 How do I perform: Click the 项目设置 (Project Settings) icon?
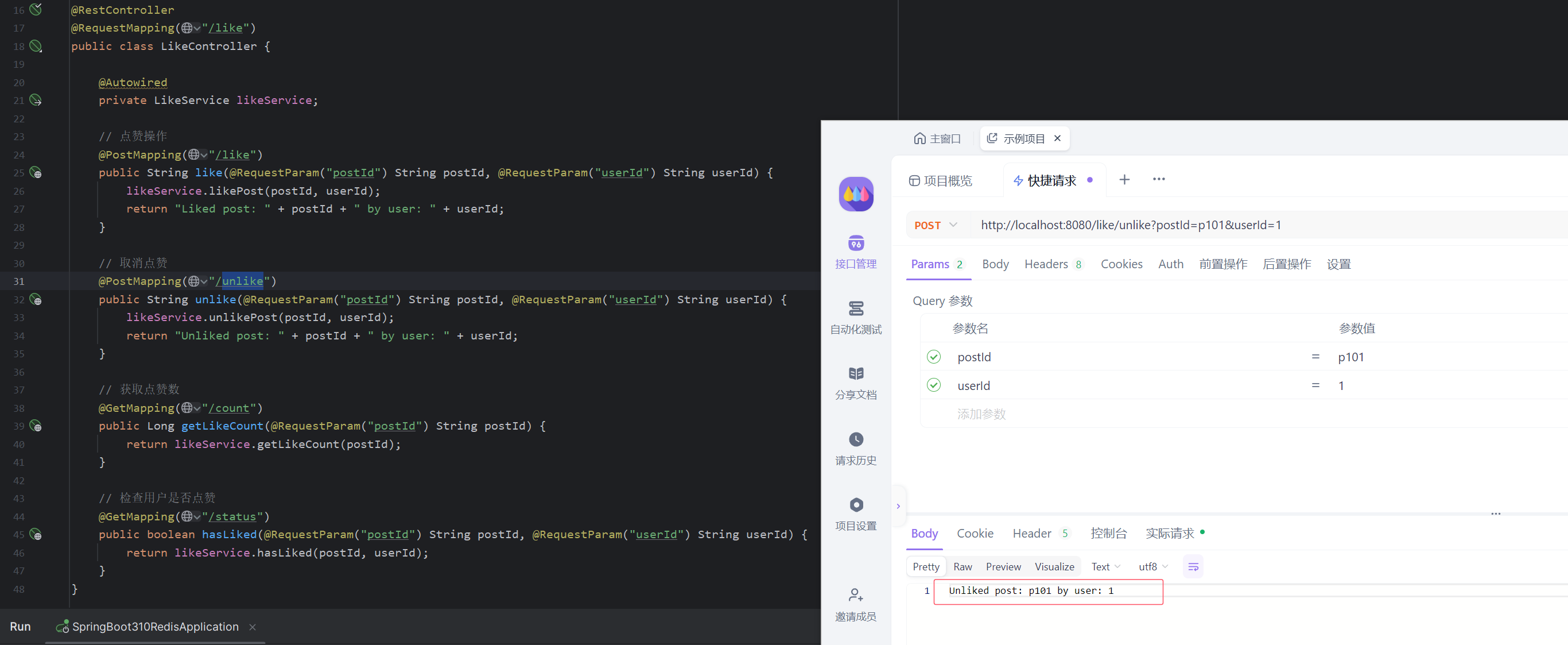pos(855,505)
